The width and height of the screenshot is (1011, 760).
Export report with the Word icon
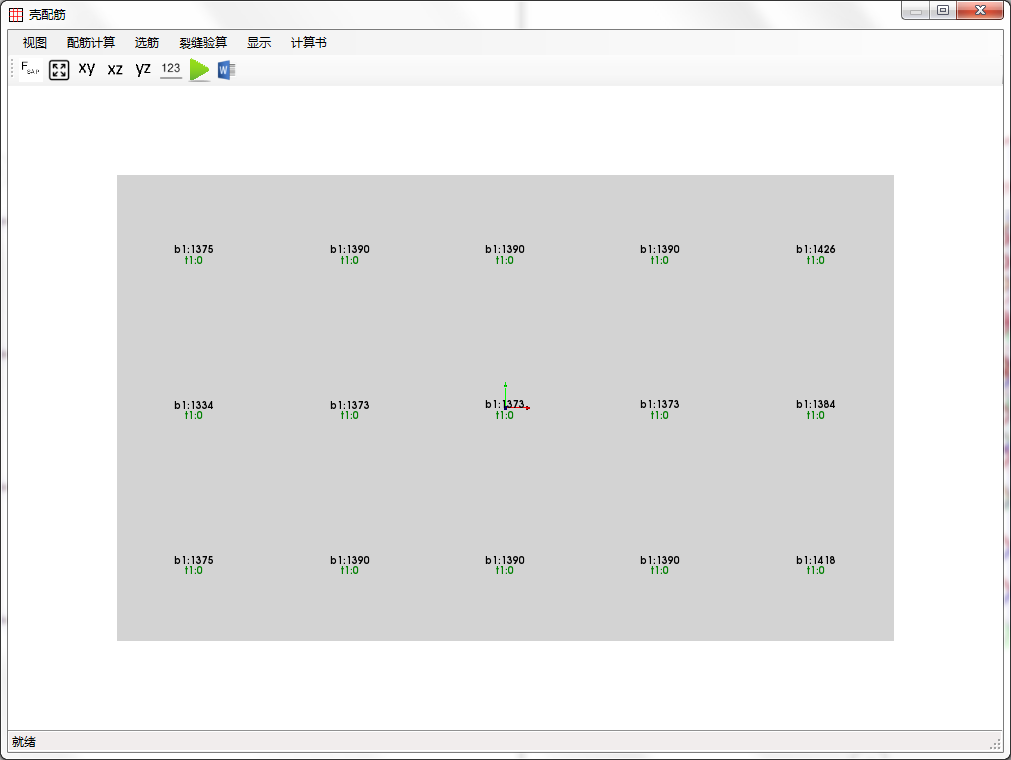(x=226, y=70)
